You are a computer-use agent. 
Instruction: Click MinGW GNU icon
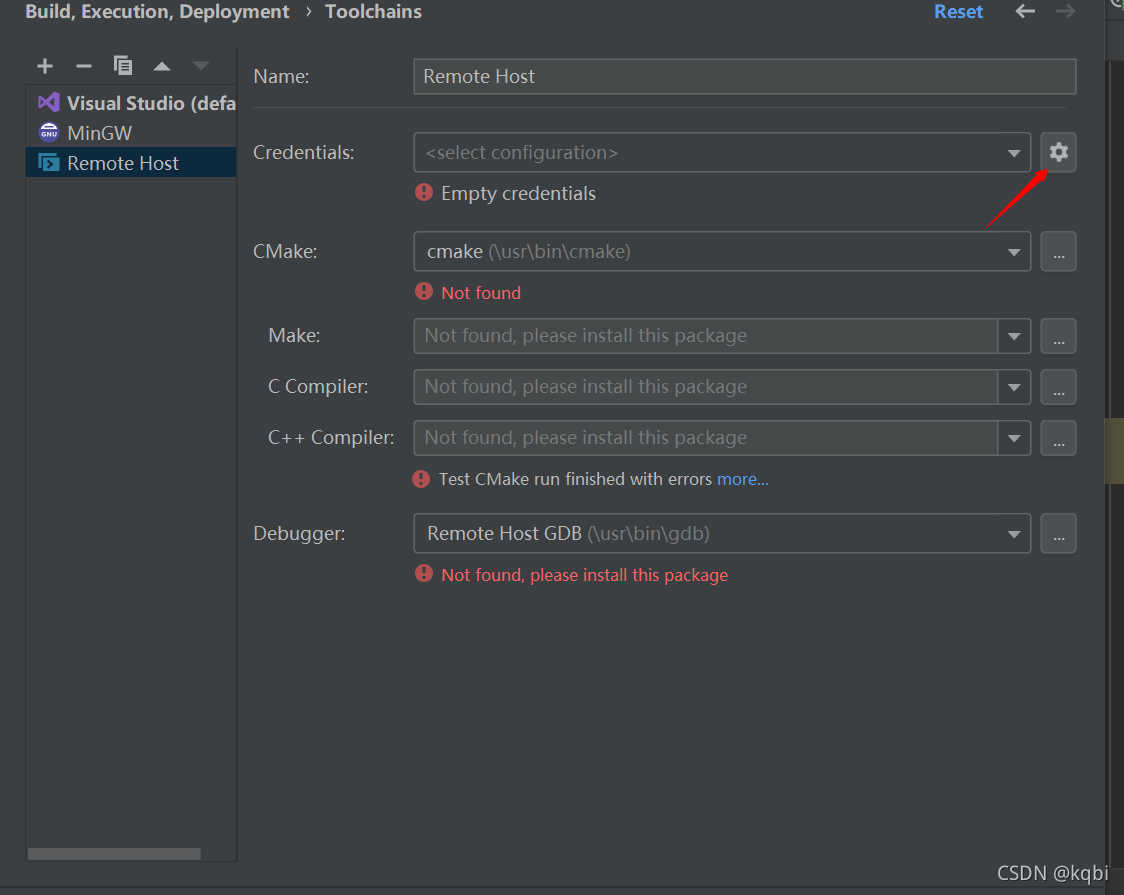click(49, 133)
